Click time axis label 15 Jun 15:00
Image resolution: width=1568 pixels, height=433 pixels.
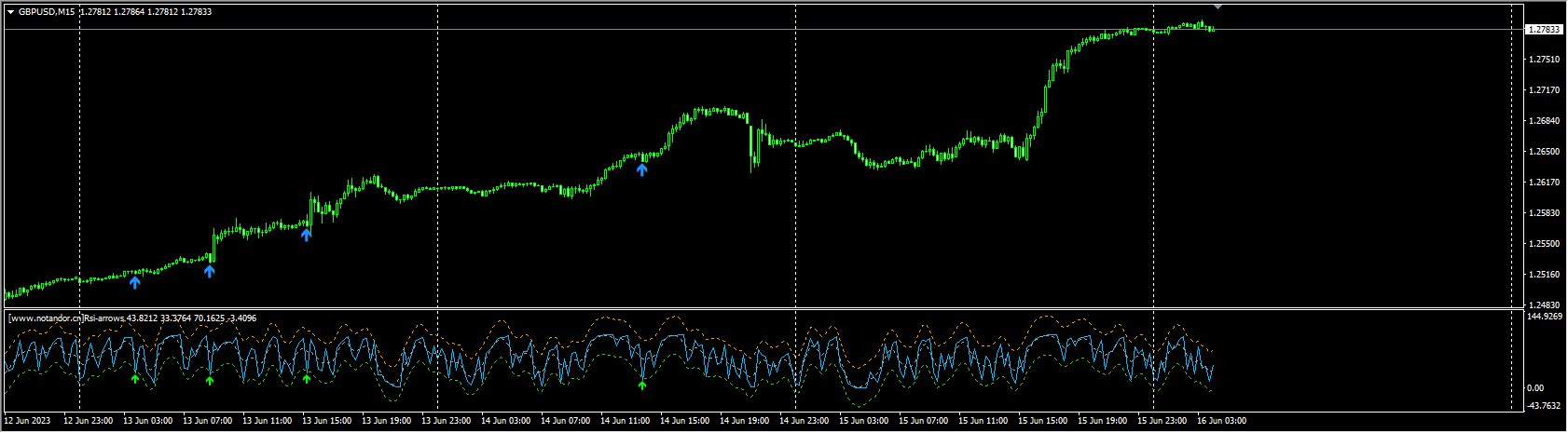click(1043, 421)
